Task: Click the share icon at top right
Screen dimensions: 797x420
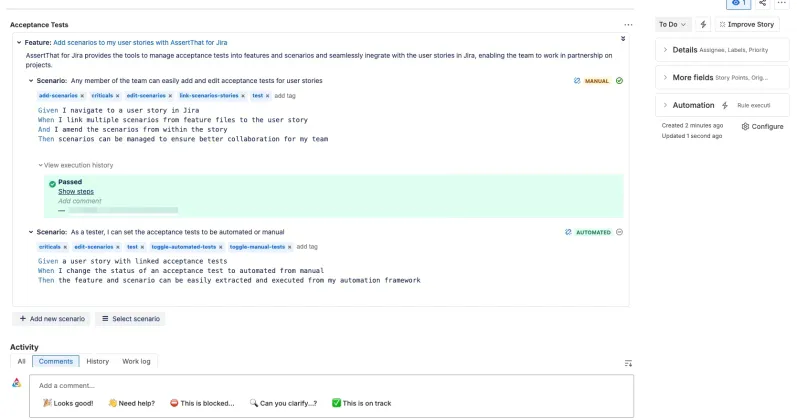Action: coord(762,3)
